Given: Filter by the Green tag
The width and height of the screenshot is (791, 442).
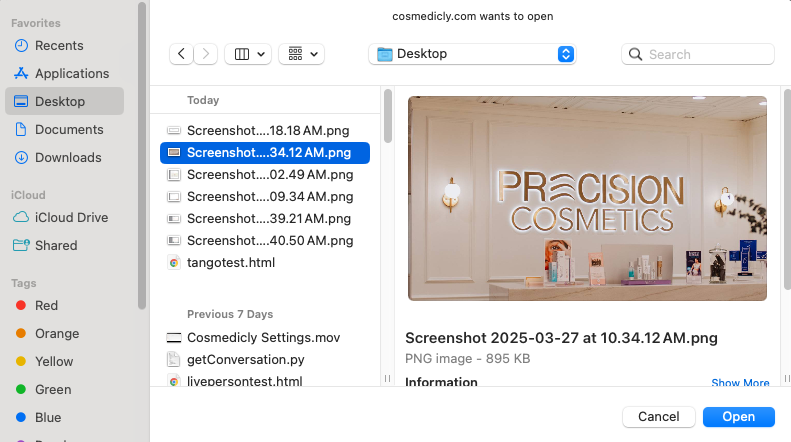Looking at the screenshot, I should tap(65, 390).
